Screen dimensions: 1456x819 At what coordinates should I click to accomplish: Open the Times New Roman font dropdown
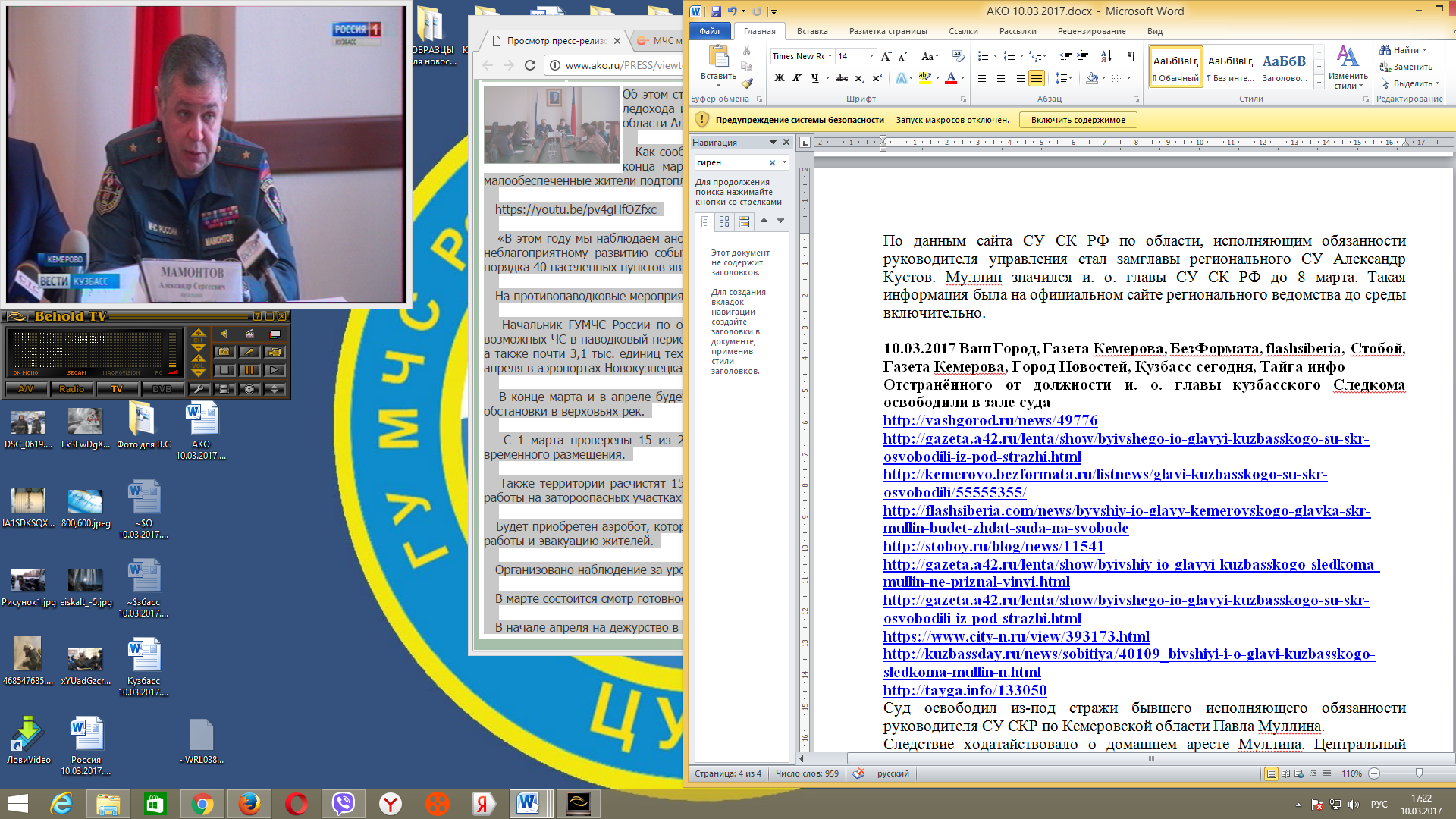pyautogui.click(x=830, y=56)
